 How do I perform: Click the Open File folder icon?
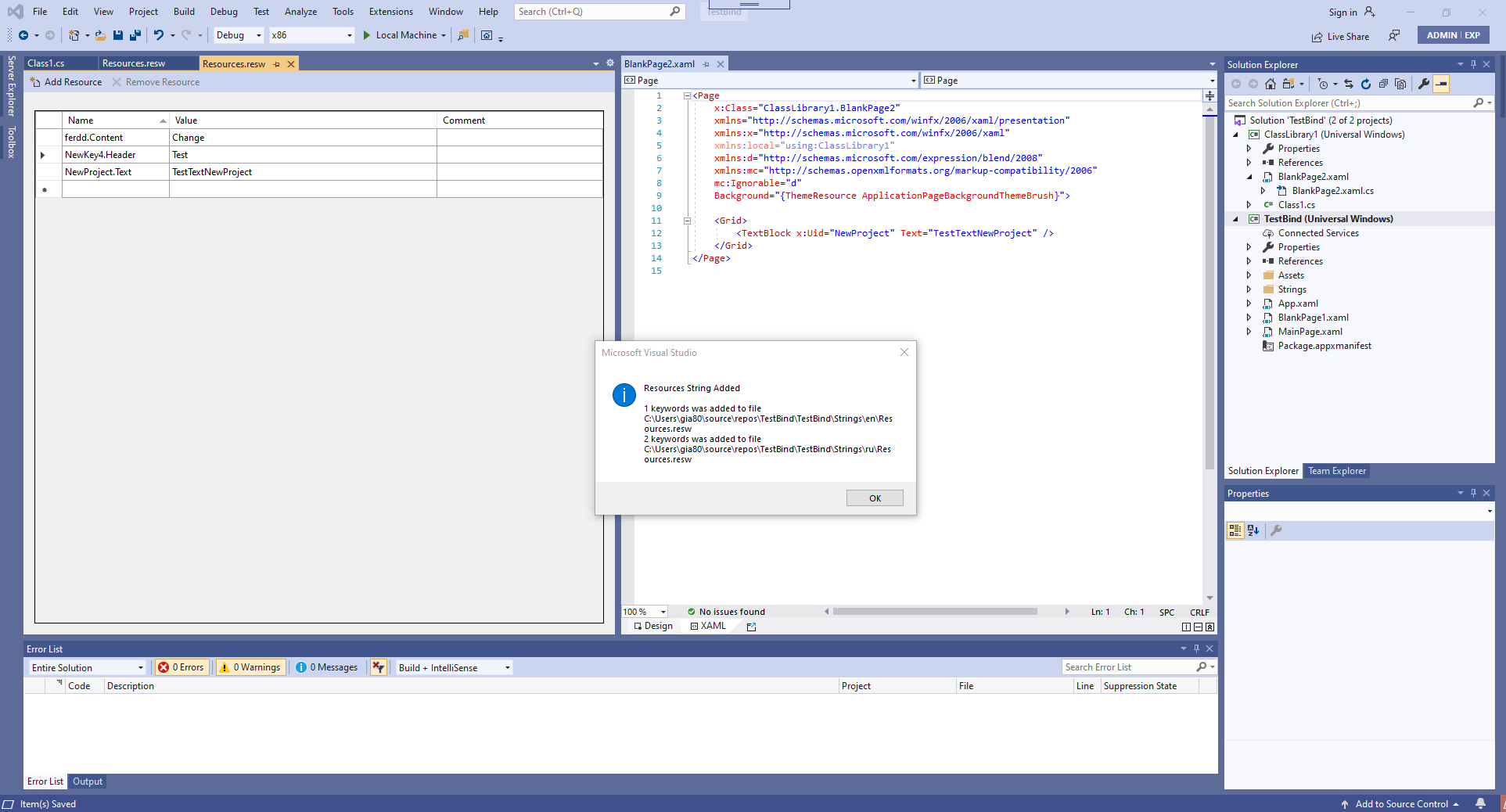100,35
